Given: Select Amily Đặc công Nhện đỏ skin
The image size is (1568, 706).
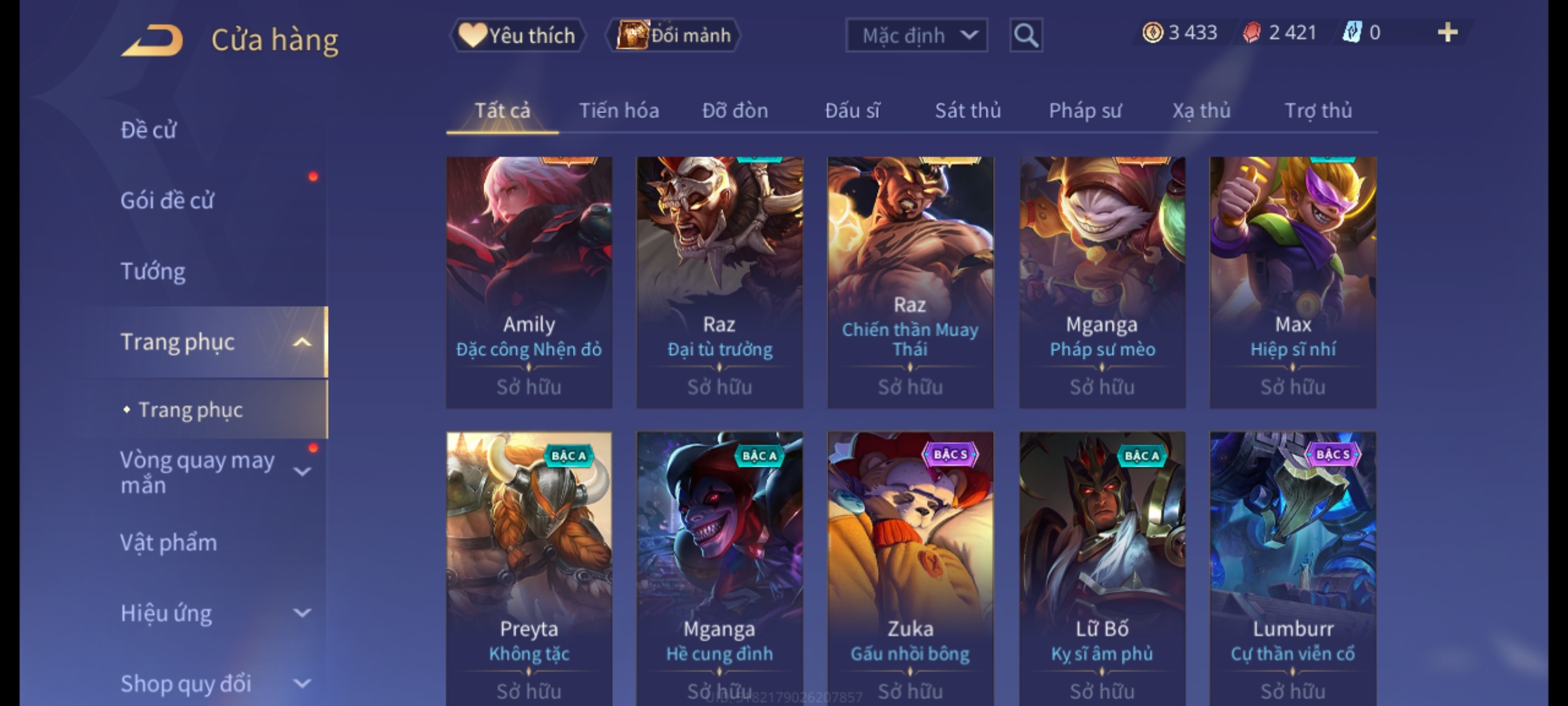Looking at the screenshot, I should [x=529, y=282].
